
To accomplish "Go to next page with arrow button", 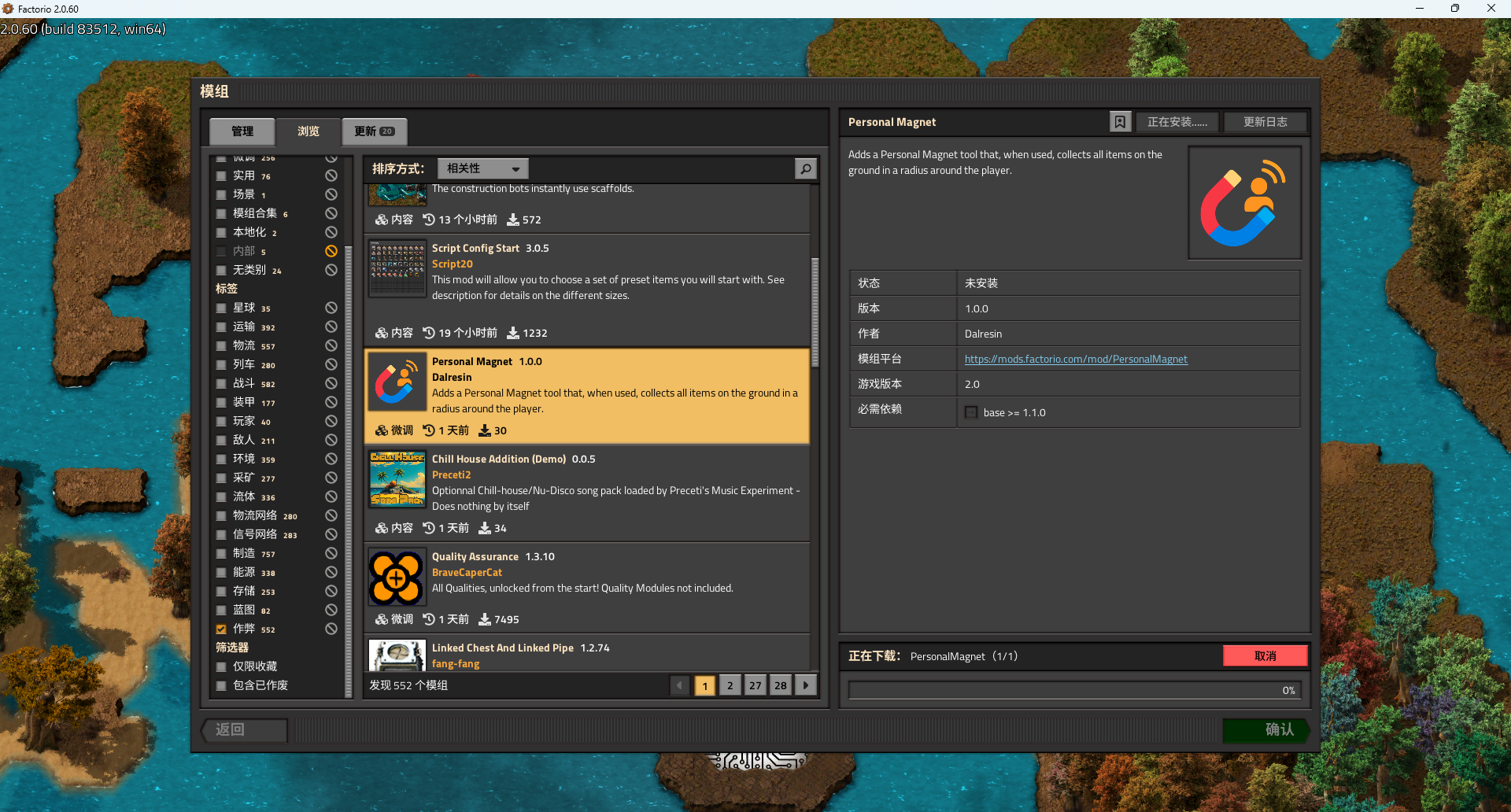I will 806,685.
